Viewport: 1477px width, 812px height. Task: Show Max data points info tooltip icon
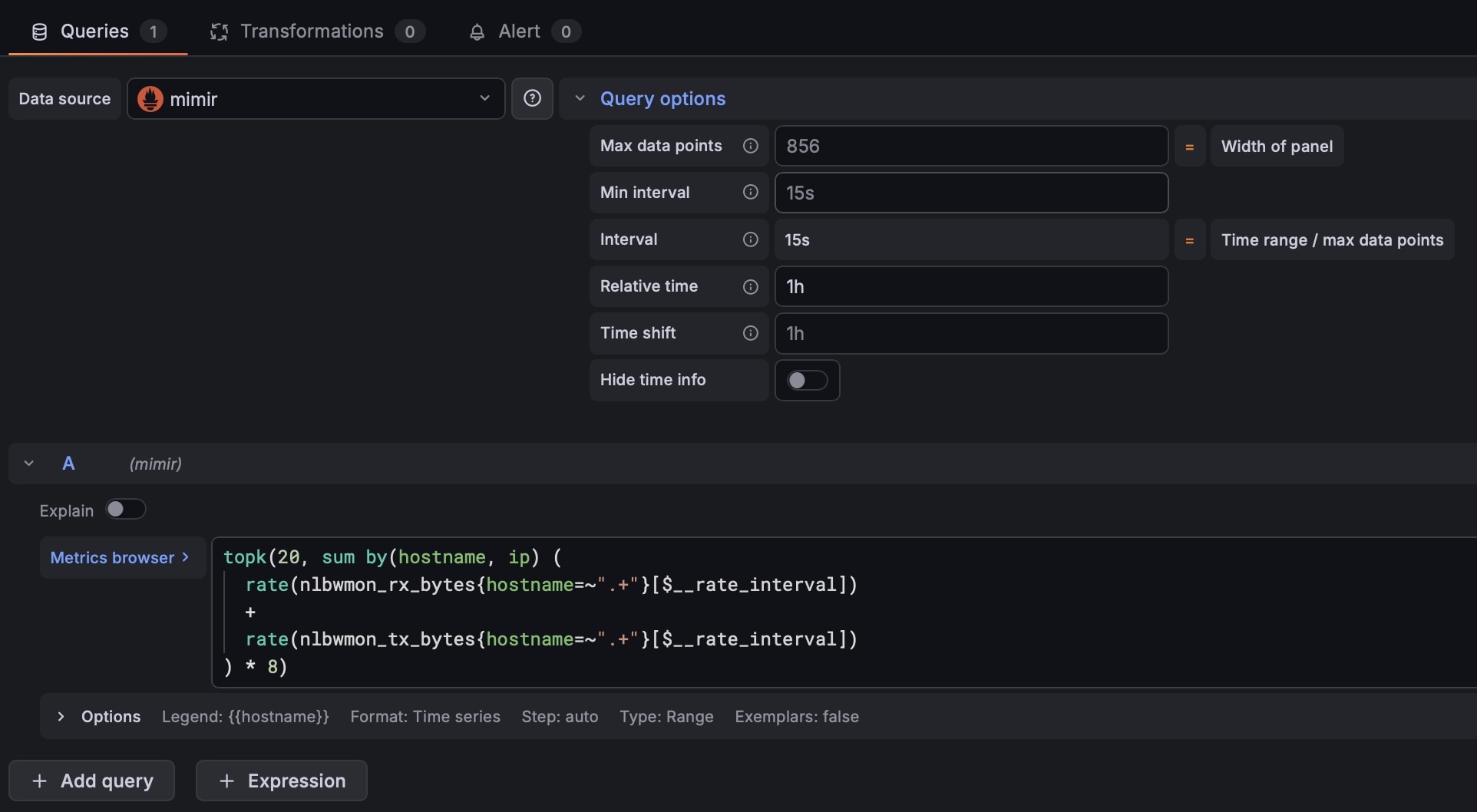[x=751, y=146]
